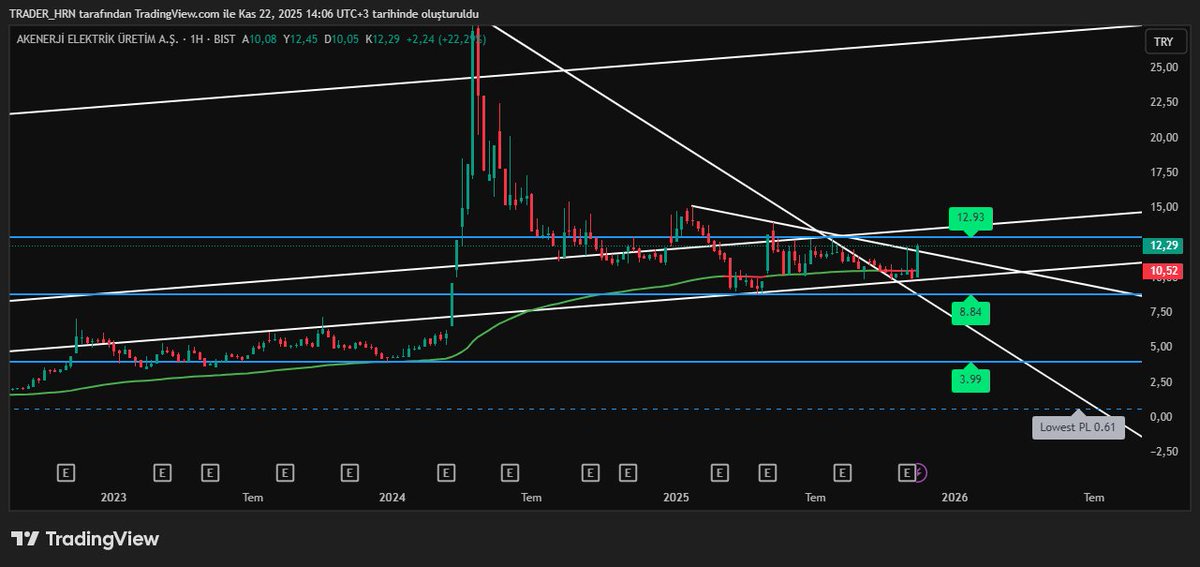Click the +2,24 change value
This screenshot has height=567, width=1200.
pyautogui.click(x=421, y=39)
